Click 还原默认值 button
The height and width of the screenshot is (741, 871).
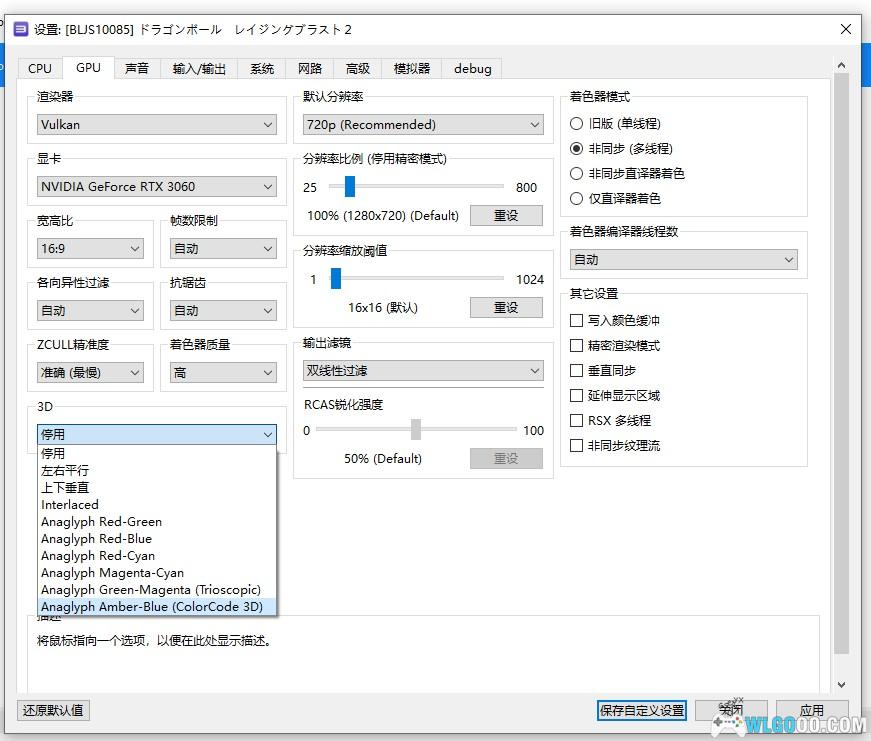pyautogui.click(x=53, y=711)
